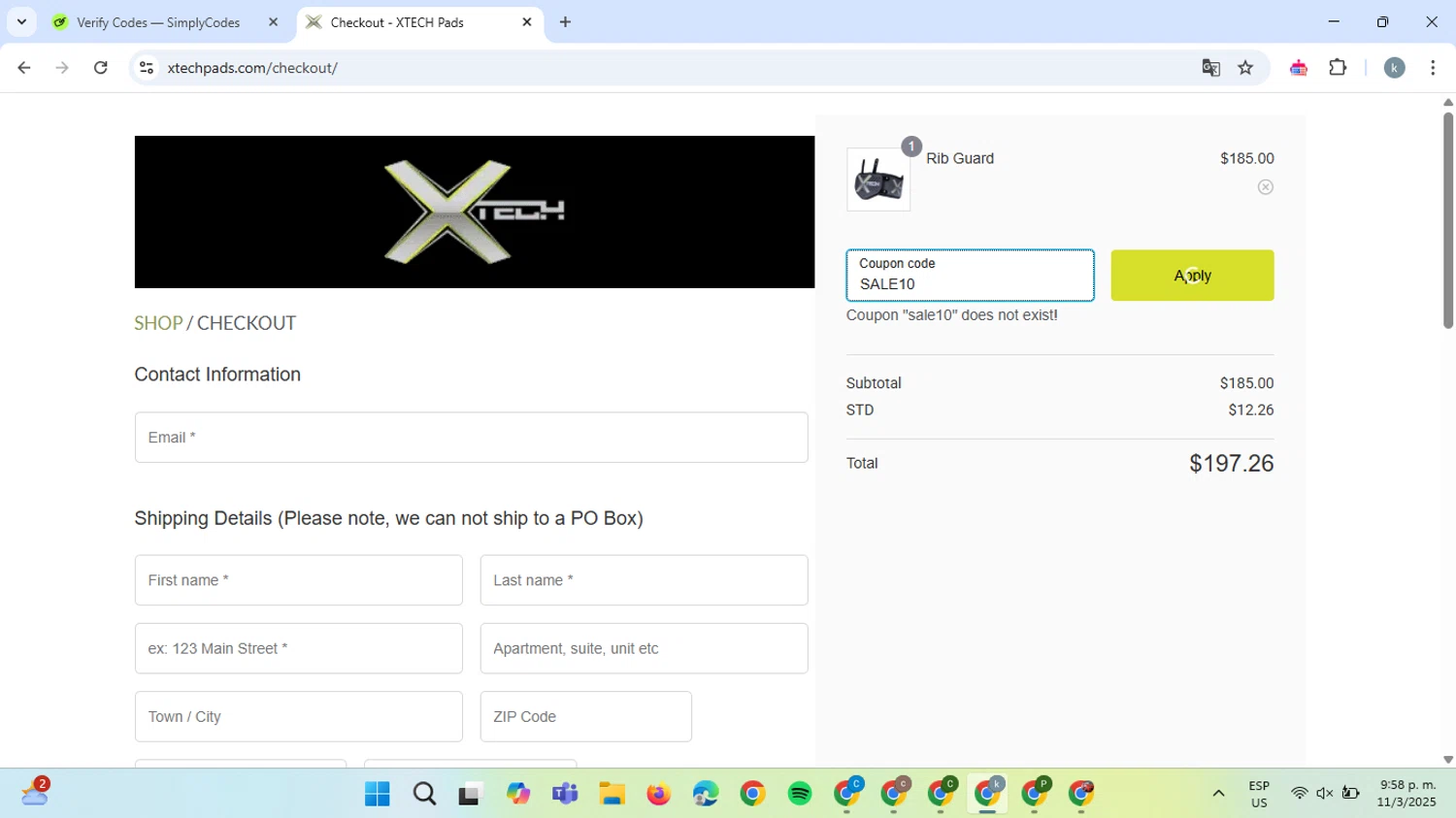Click the muted volume icon in tray
Viewport: 1456px width, 818px height.
[x=1325, y=794]
